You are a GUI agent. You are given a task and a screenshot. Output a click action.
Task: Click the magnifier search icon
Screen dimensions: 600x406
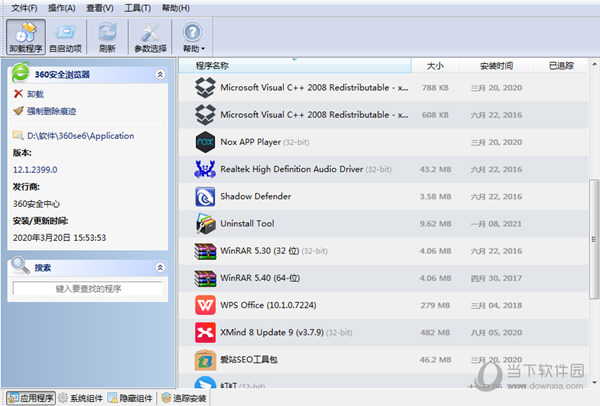pos(20,265)
